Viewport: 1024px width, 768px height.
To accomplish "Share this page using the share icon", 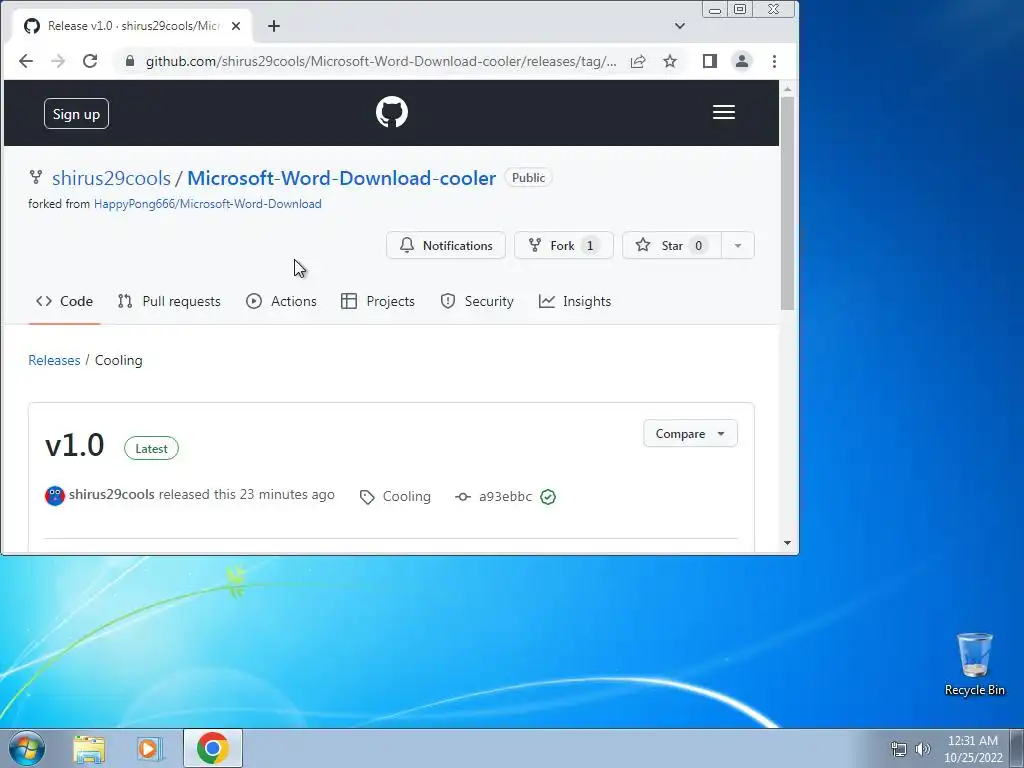I will point(638,61).
